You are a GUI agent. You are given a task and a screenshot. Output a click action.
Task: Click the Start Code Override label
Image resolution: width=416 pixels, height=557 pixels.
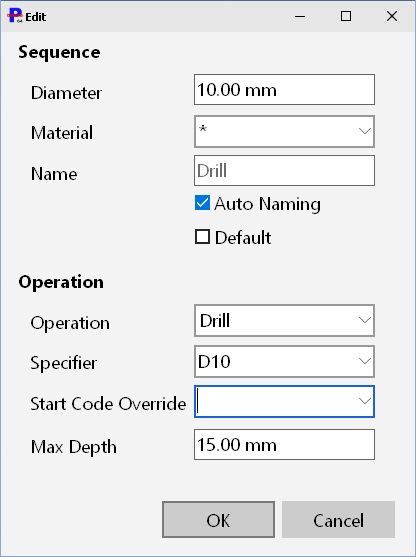click(108, 404)
